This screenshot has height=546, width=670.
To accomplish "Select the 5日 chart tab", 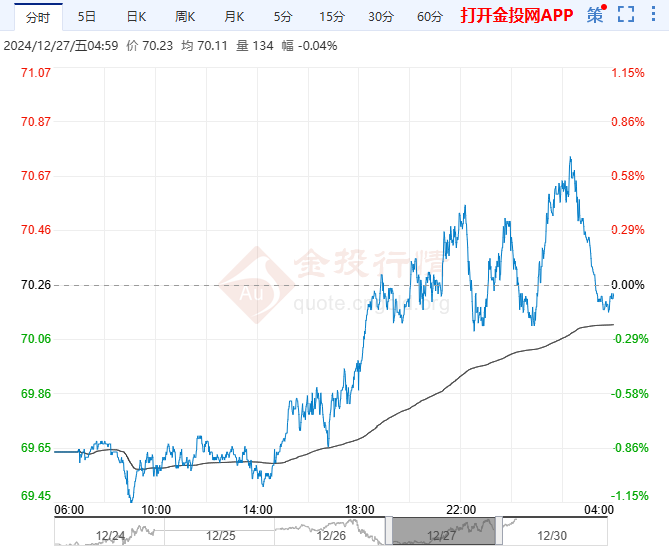I will tap(87, 16).
